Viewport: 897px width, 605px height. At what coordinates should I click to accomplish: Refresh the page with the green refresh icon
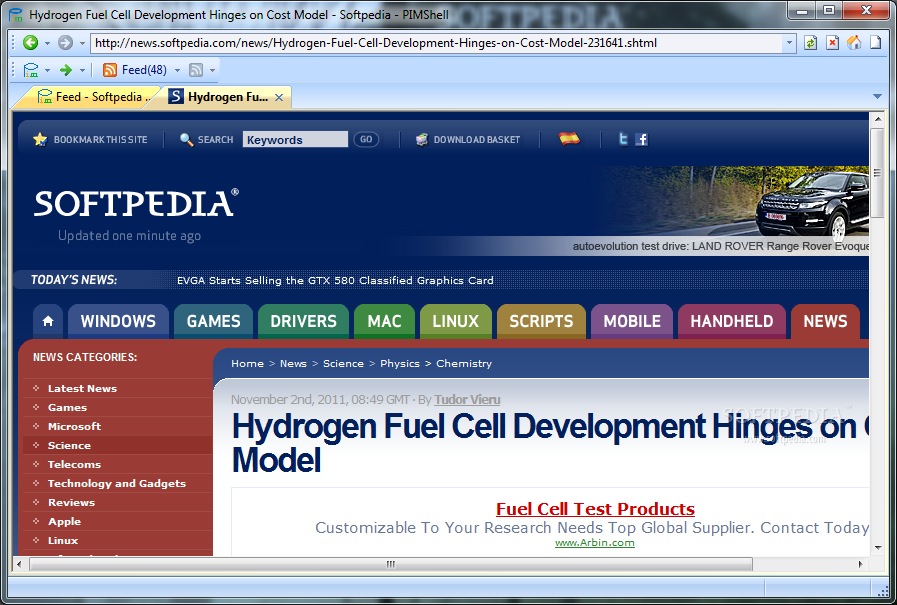point(810,43)
